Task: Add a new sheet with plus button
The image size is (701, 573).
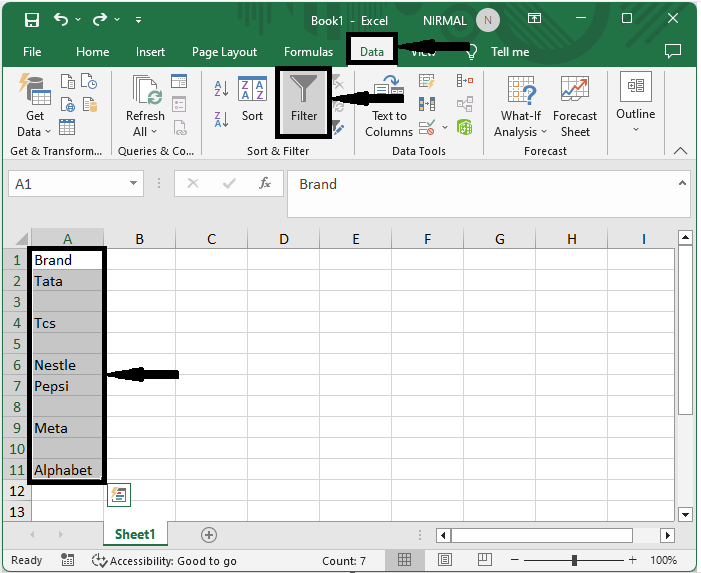Action: (209, 535)
